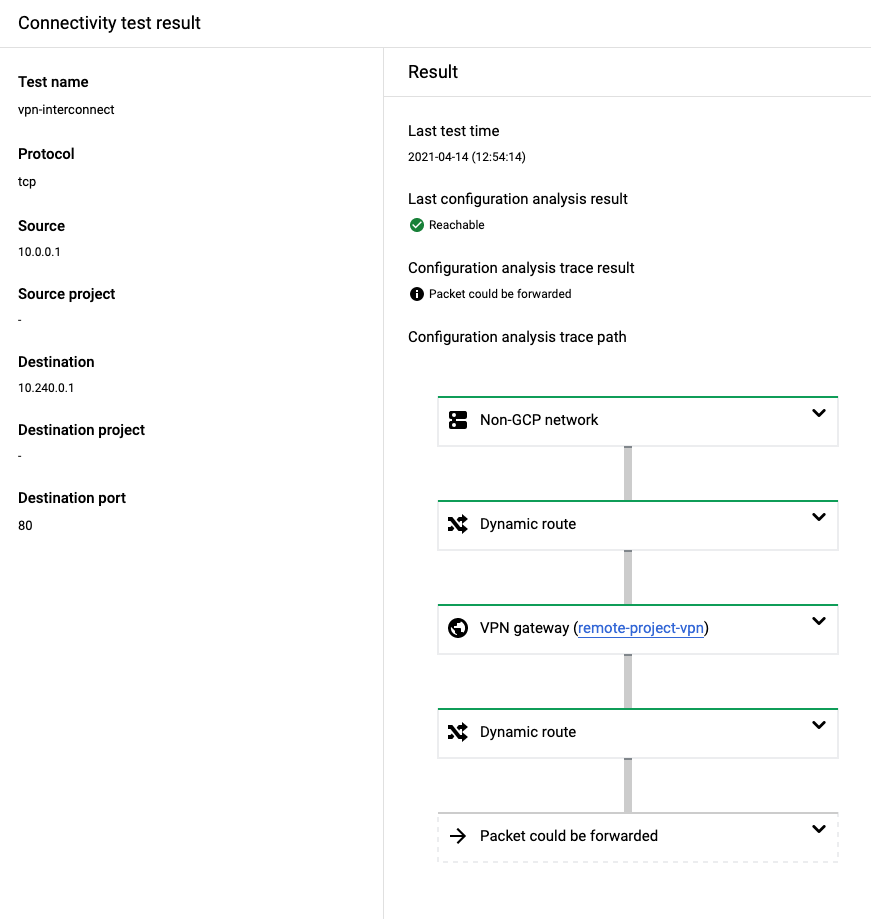Click the info icon beside Packet could be forwarded

point(416,293)
